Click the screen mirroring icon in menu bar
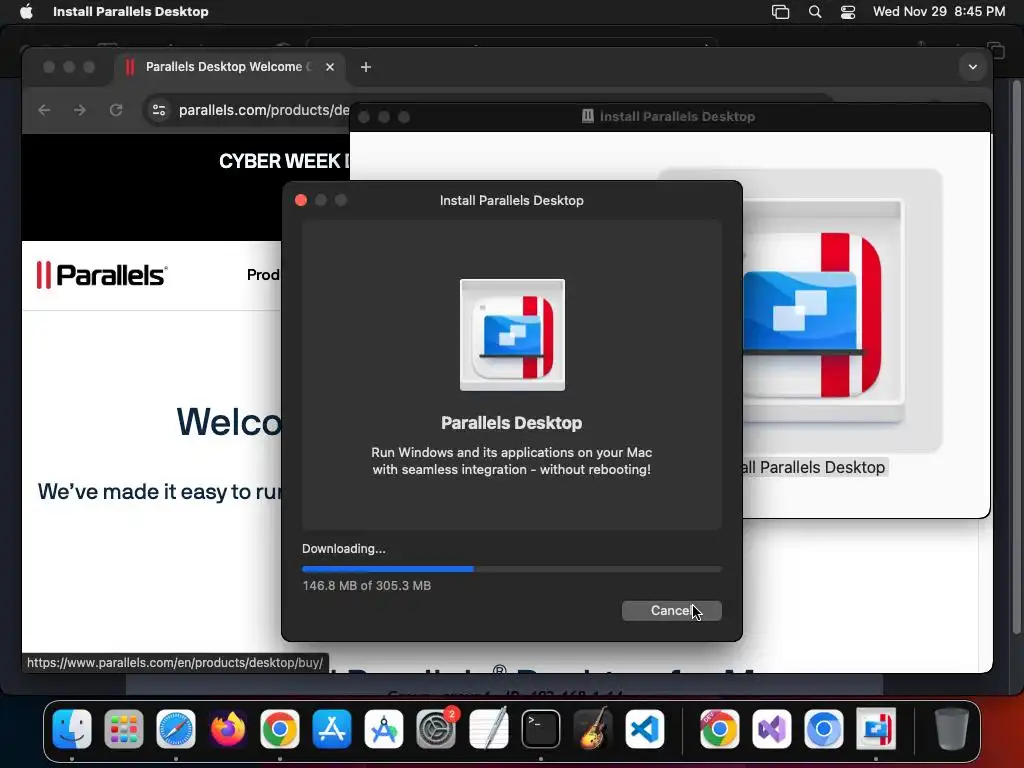This screenshot has height=768, width=1024. (780, 12)
